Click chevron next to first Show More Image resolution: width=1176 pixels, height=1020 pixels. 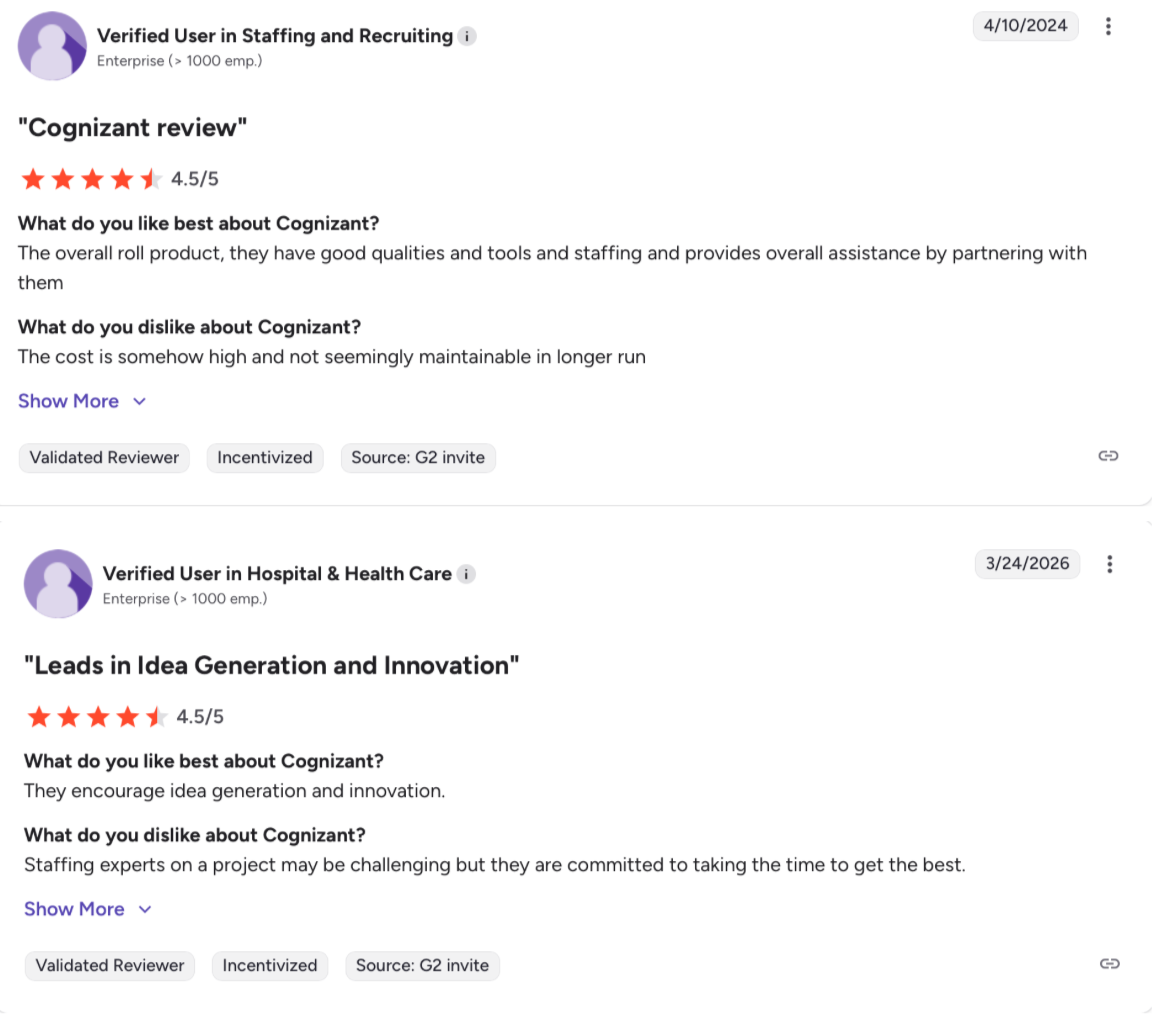click(140, 401)
